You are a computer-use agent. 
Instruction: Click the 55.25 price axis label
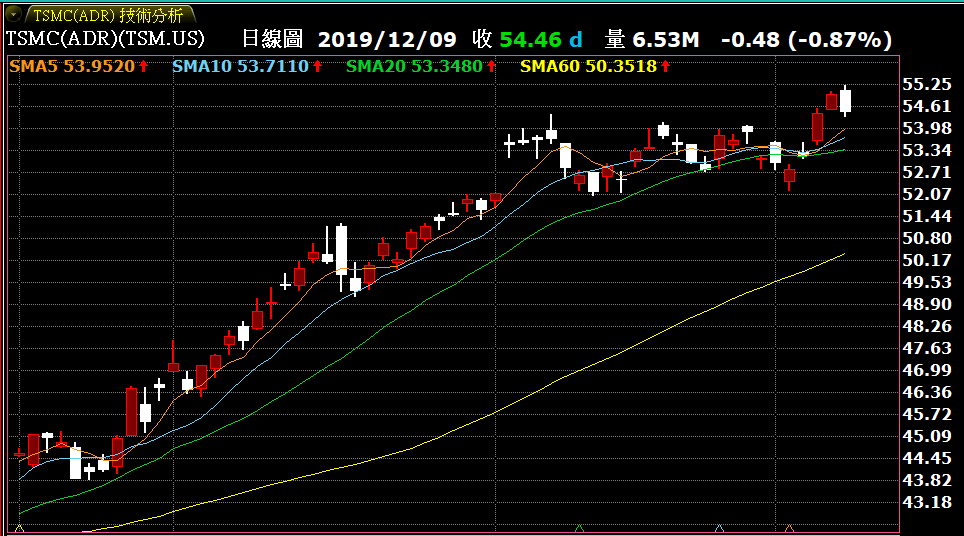click(927, 85)
